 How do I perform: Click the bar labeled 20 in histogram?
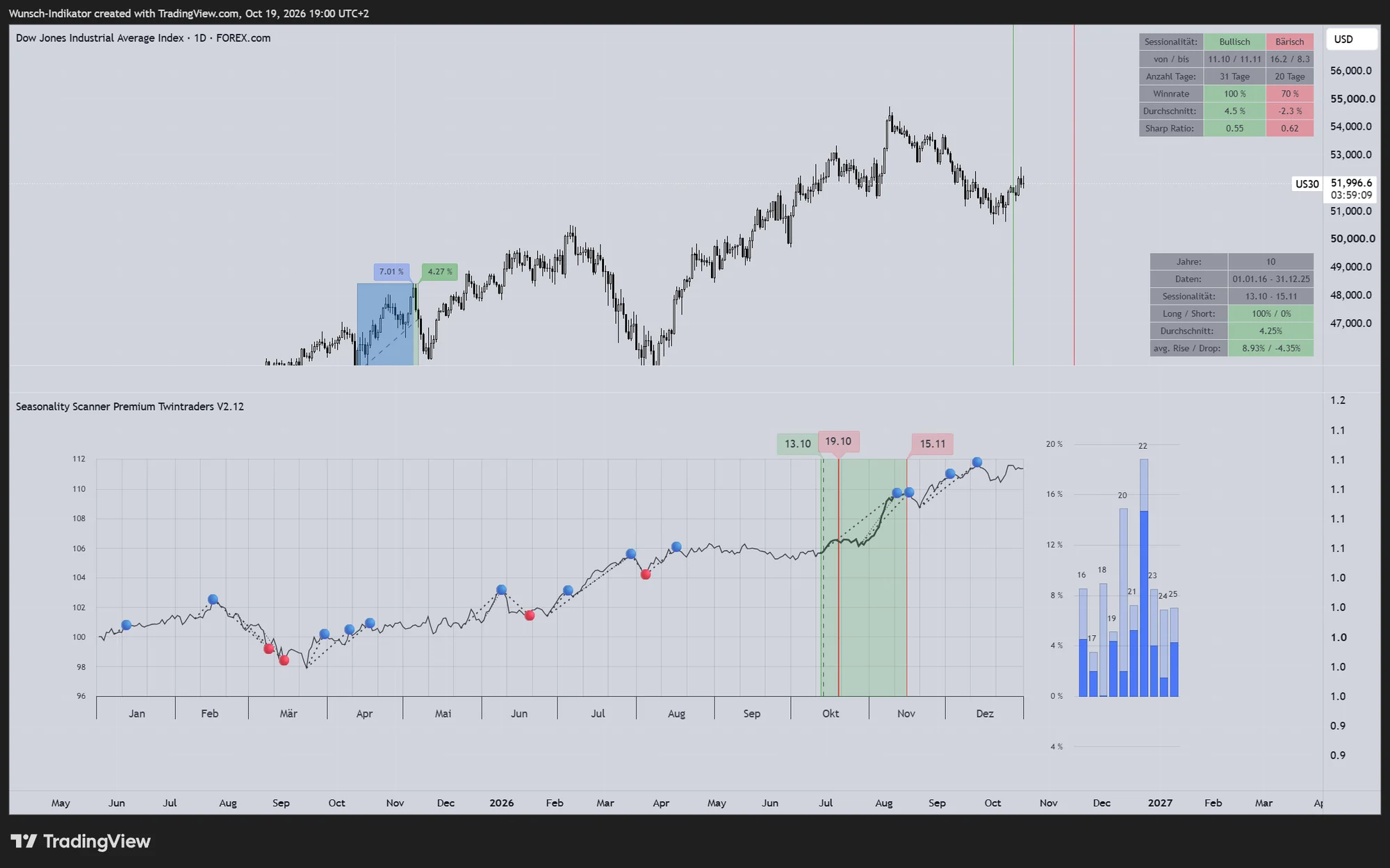click(x=1123, y=602)
